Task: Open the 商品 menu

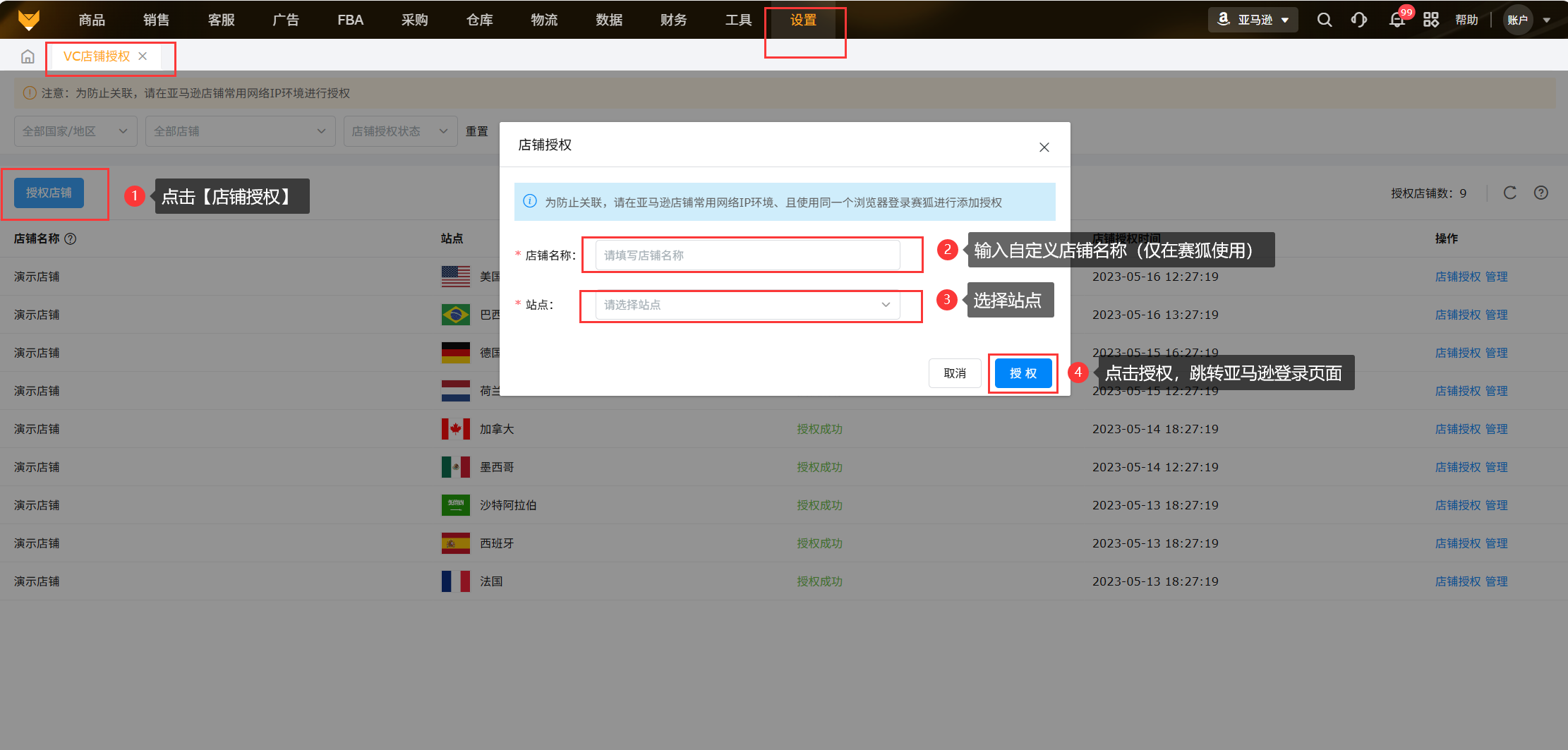Action: click(92, 20)
